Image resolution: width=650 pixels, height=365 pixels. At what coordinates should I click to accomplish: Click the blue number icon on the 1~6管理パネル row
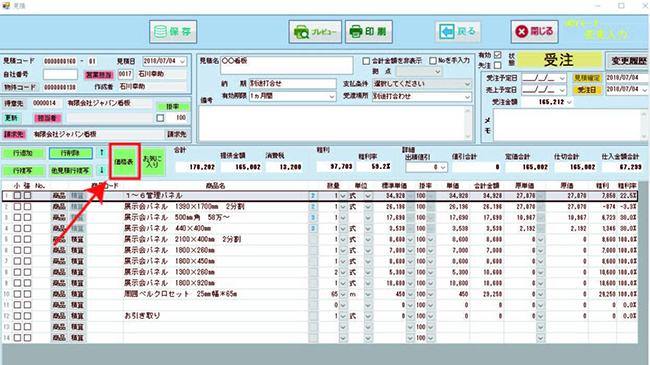tap(313, 196)
